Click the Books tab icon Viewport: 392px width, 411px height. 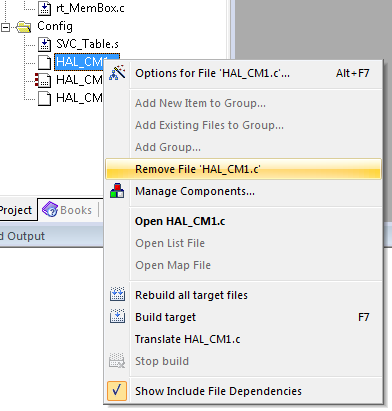tap(50, 210)
